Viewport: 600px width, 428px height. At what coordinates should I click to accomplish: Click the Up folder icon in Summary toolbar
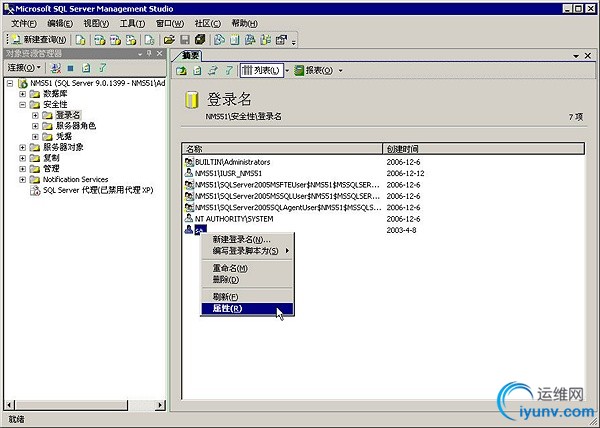point(181,70)
